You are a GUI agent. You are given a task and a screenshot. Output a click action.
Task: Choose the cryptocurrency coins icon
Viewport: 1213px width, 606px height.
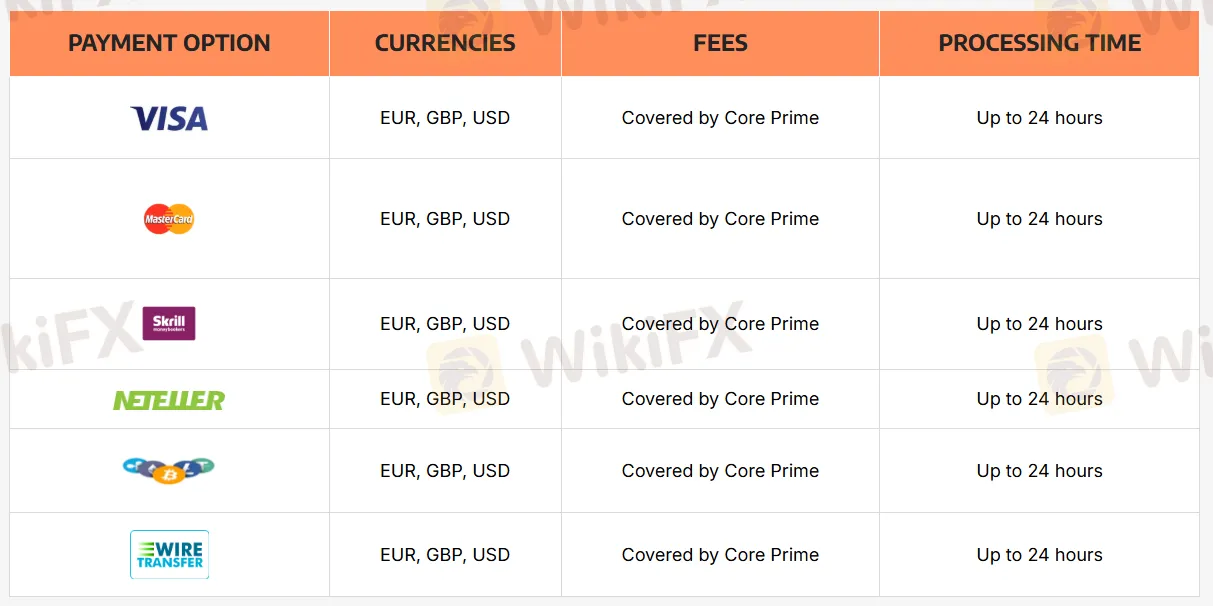(x=169, y=470)
